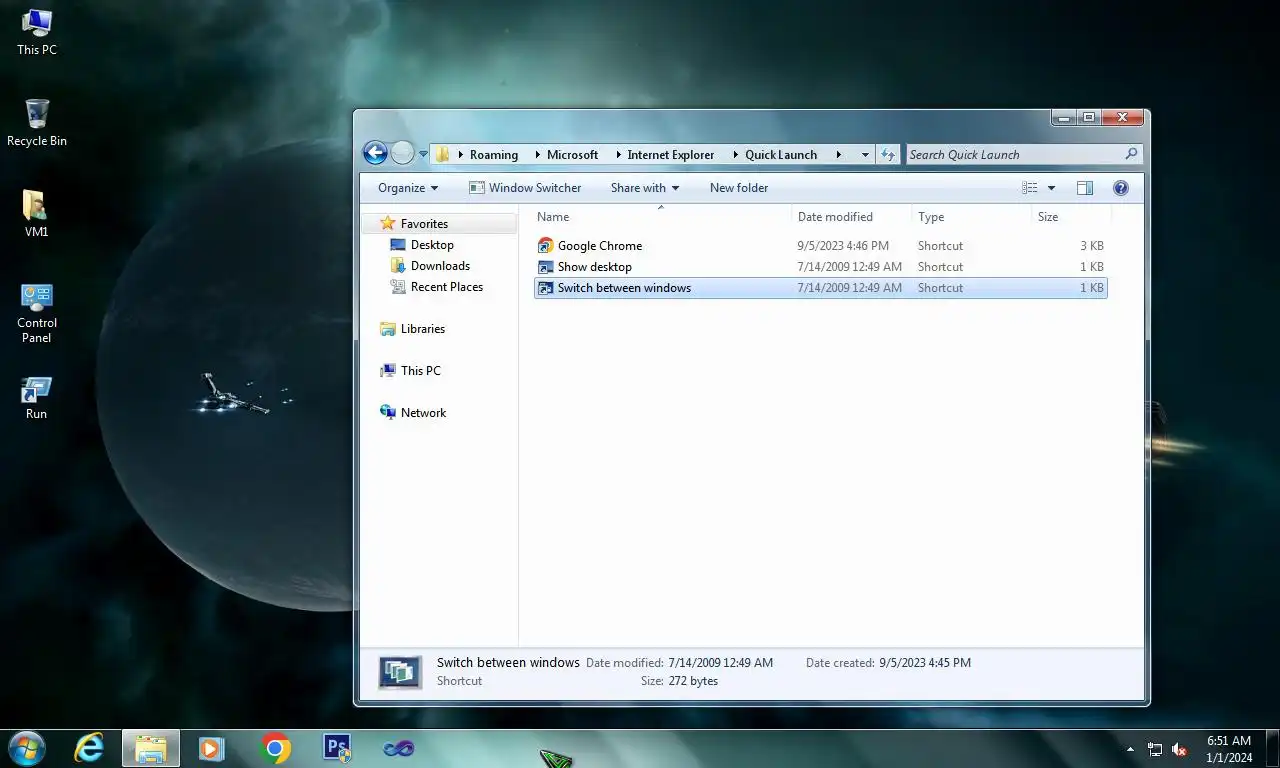Go to the Roaming breadcrumb folder
Viewport: 1280px width, 768px height.
tap(494, 155)
